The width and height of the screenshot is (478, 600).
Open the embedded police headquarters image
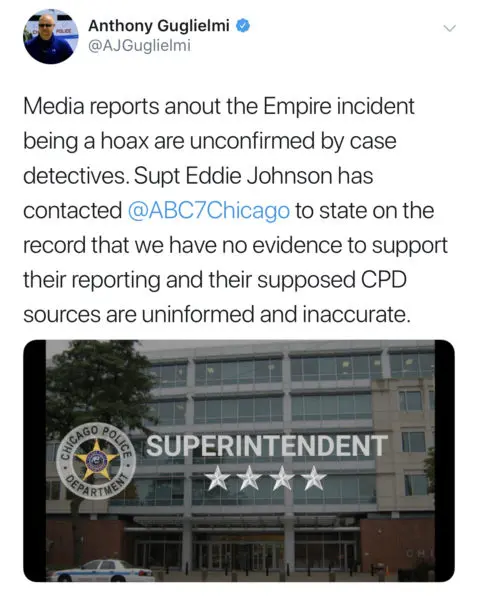tap(239, 461)
